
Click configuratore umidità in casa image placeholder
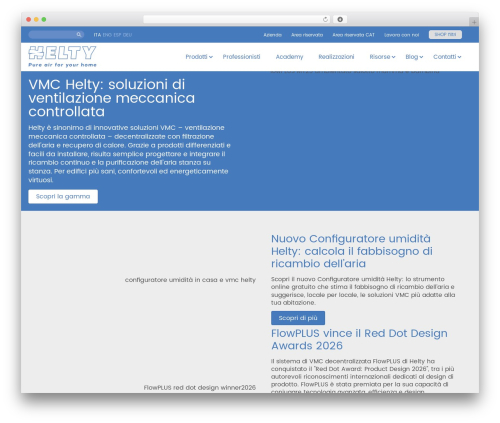190,280
